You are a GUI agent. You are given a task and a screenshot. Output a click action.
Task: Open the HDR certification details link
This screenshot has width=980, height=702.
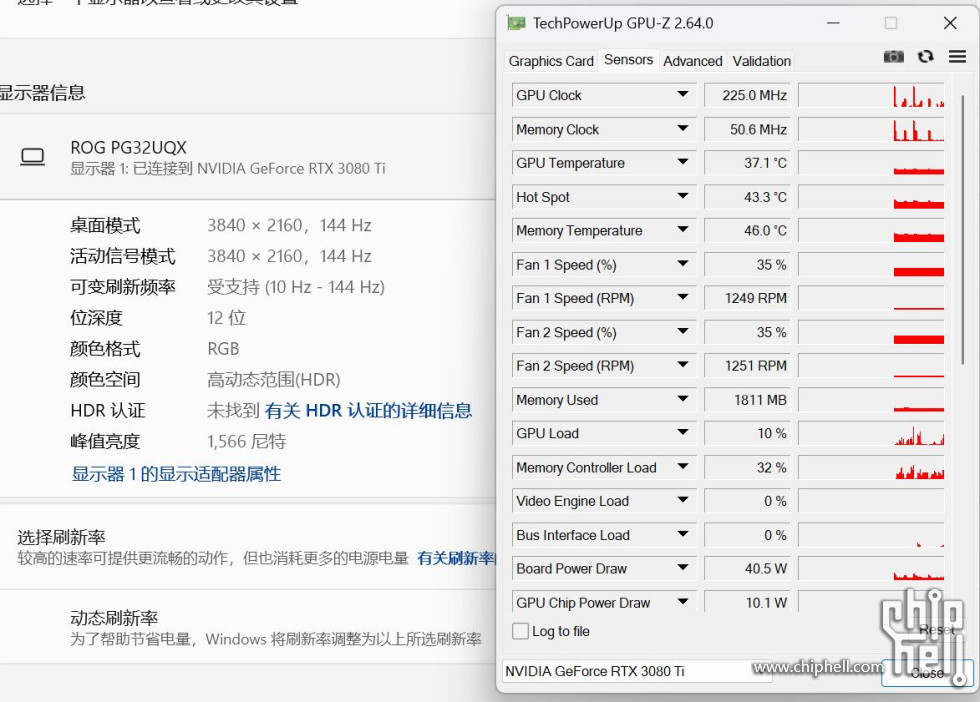368,411
